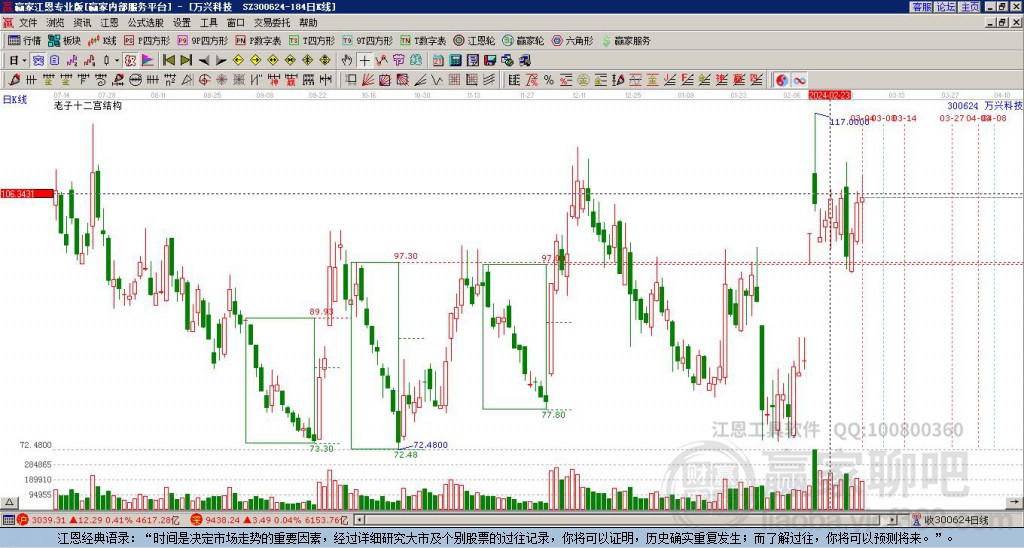This screenshot has width=1024, height=548.
Task: Click the black left arrow icon
Action: click(204, 61)
